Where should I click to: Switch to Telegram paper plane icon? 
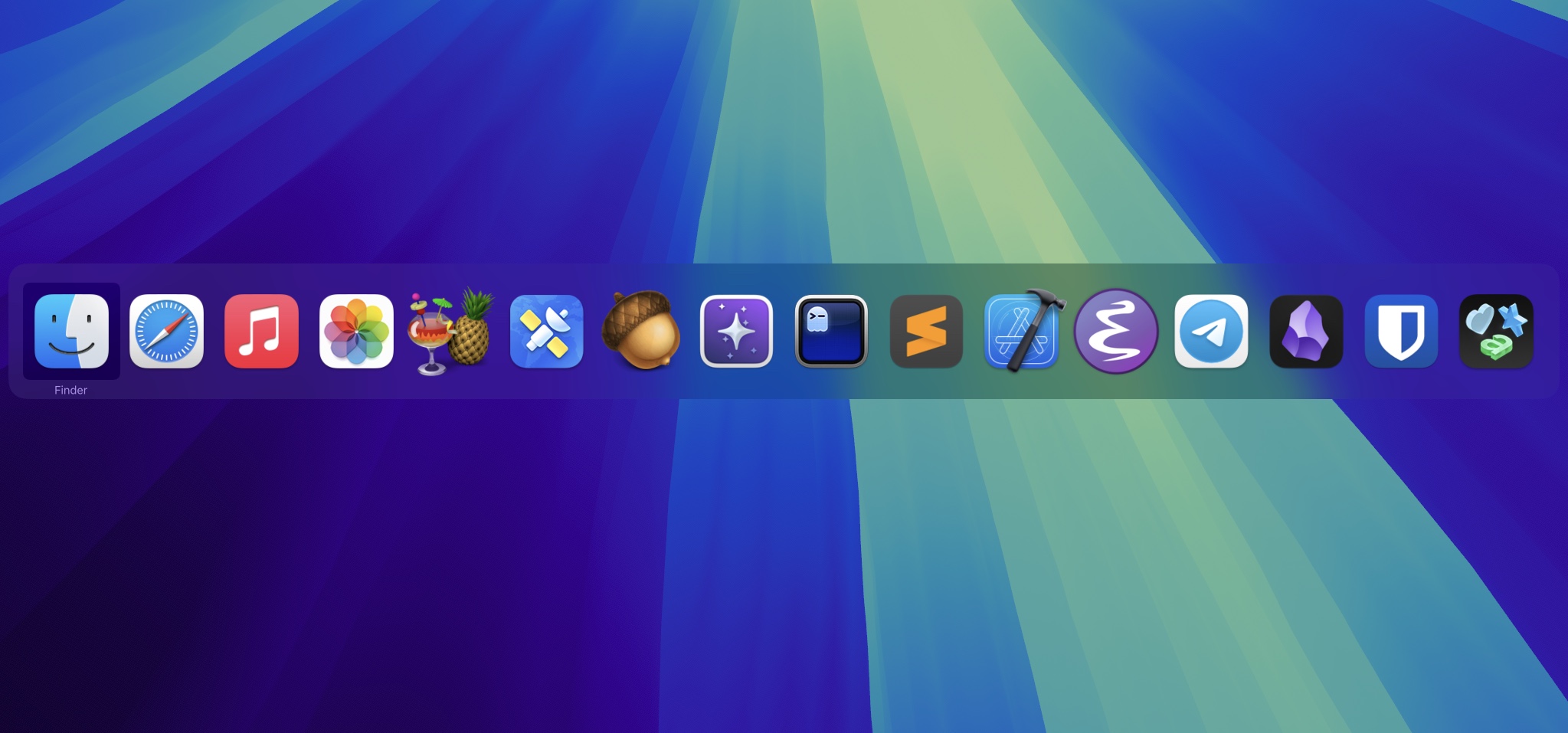click(x=1211, y=331)
